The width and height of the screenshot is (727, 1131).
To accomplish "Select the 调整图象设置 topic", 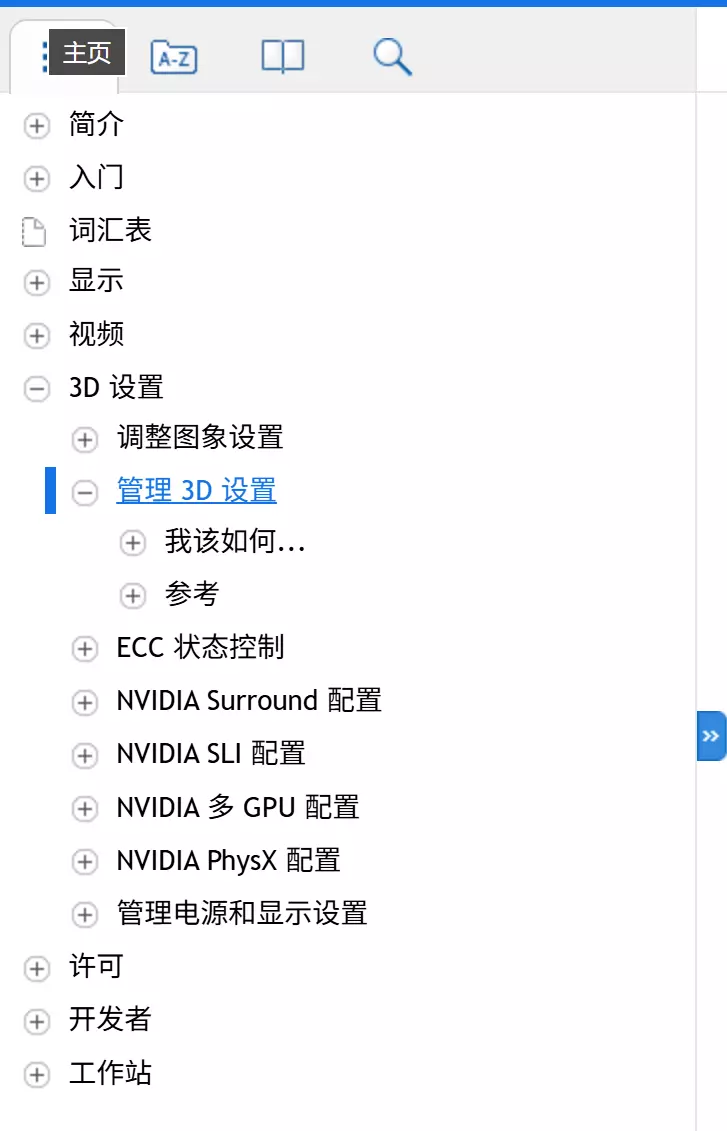I will click(200, 437).
